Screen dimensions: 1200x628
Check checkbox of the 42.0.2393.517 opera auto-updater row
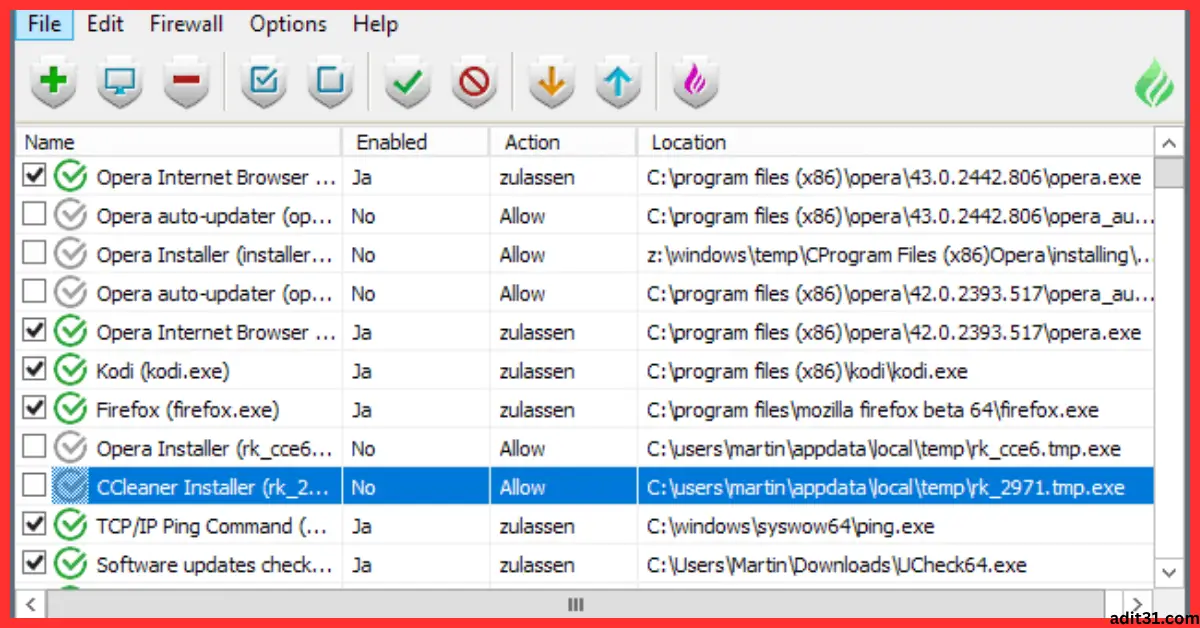pyautogui.click(x=35, y=293)
